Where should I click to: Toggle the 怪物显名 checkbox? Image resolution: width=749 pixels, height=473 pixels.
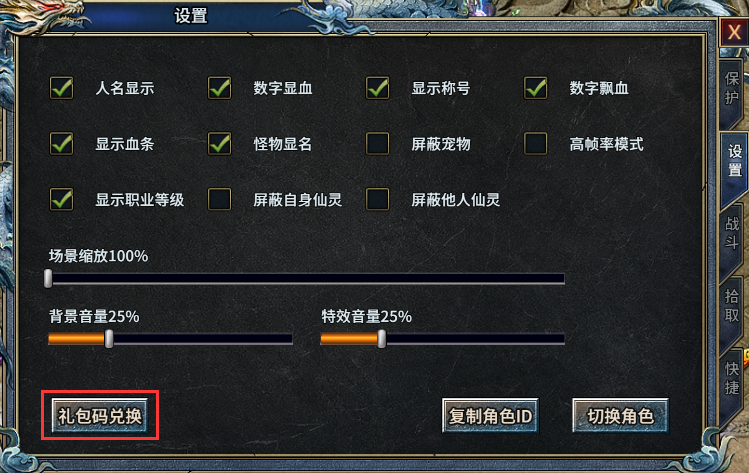click(220, 144)
